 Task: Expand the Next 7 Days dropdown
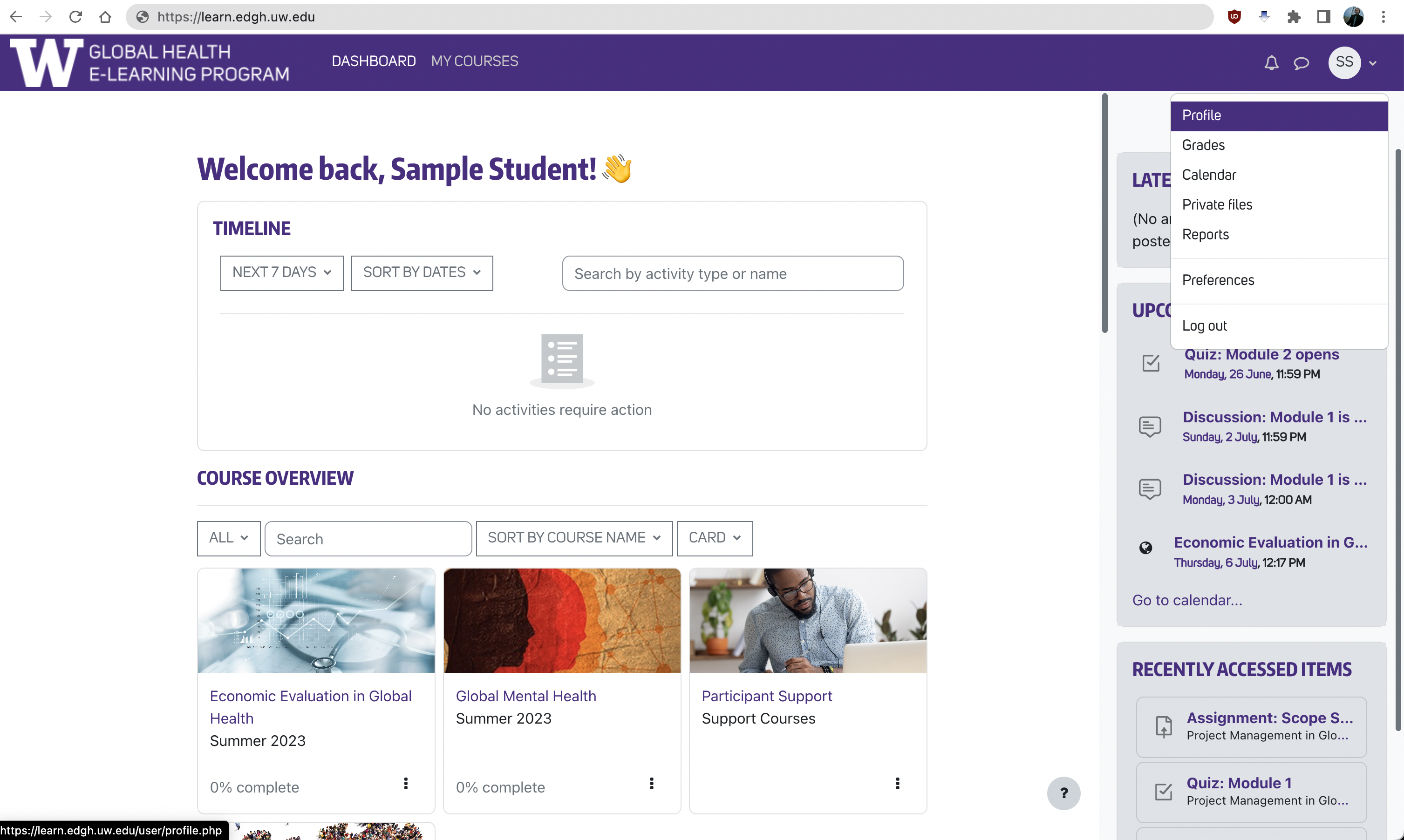pyautogui.click(x=281, y=273)
